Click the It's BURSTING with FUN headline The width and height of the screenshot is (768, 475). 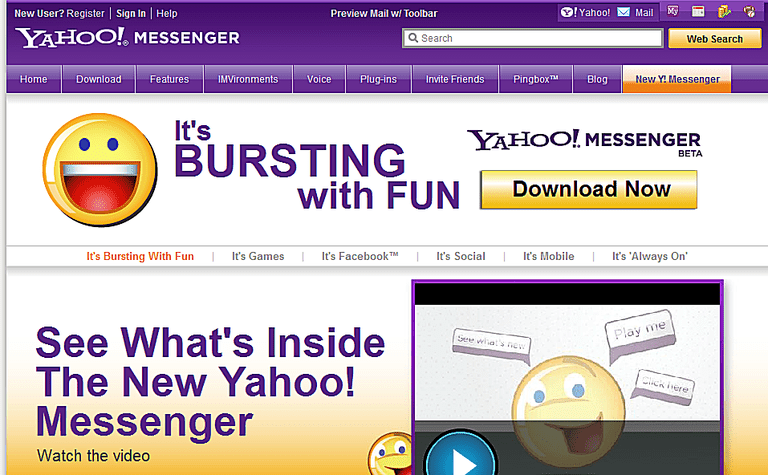point(317,165)
